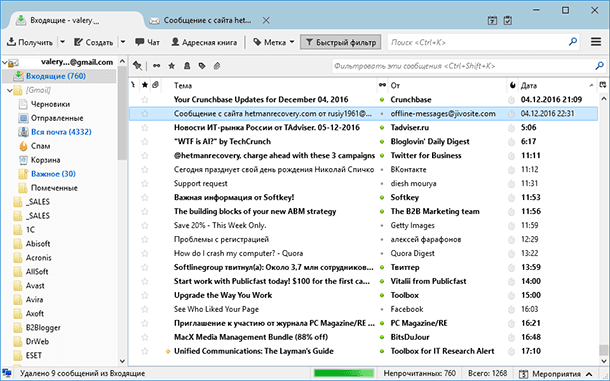This screenshot has width=610, height=381.
Task: Collapse the [Gmail] folder group
Action: click(10, 90)
